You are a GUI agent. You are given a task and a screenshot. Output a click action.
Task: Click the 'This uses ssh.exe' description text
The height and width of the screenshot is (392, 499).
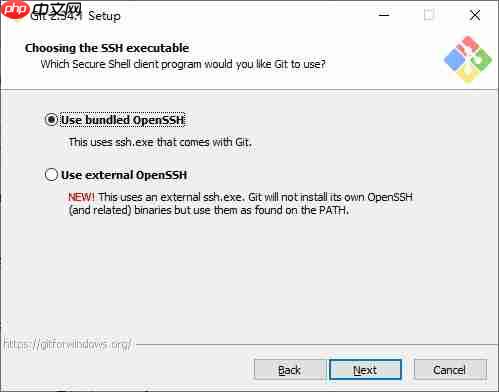pos(160,142)
